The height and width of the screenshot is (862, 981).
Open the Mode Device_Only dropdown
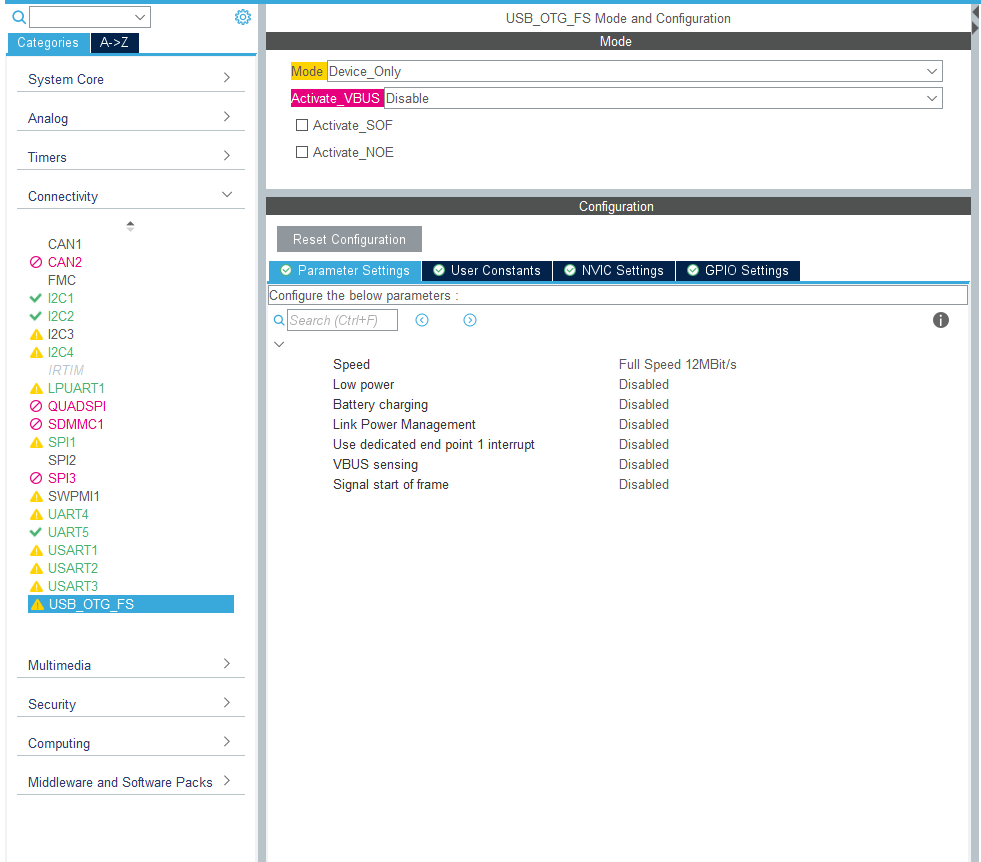634,71
